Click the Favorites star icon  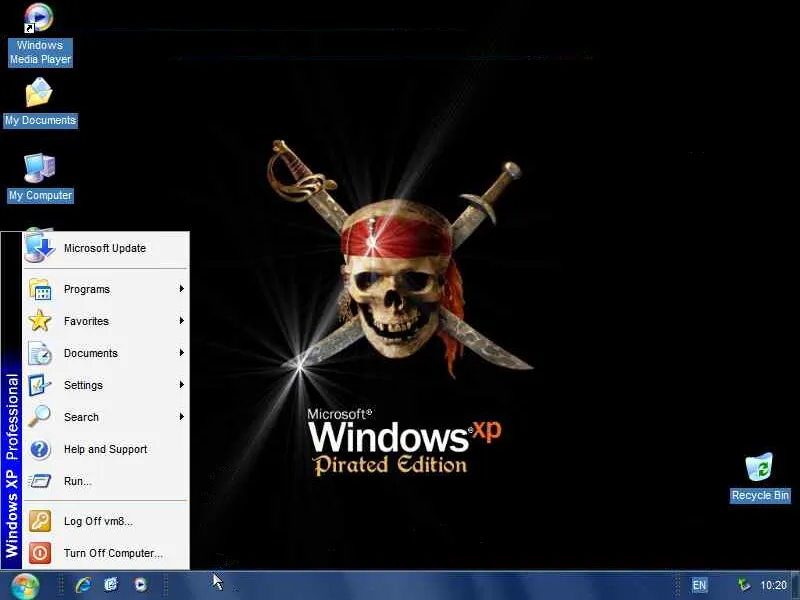(x=40, y=321)
